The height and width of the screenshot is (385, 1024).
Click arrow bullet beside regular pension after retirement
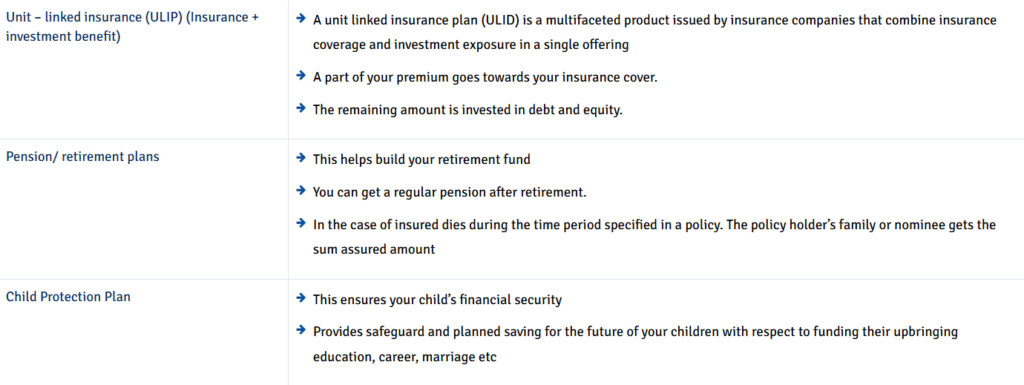pos(300,191)
